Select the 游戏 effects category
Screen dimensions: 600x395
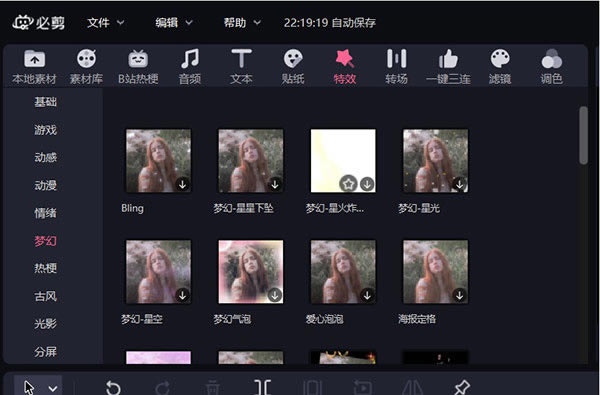(x=46, y=130)
